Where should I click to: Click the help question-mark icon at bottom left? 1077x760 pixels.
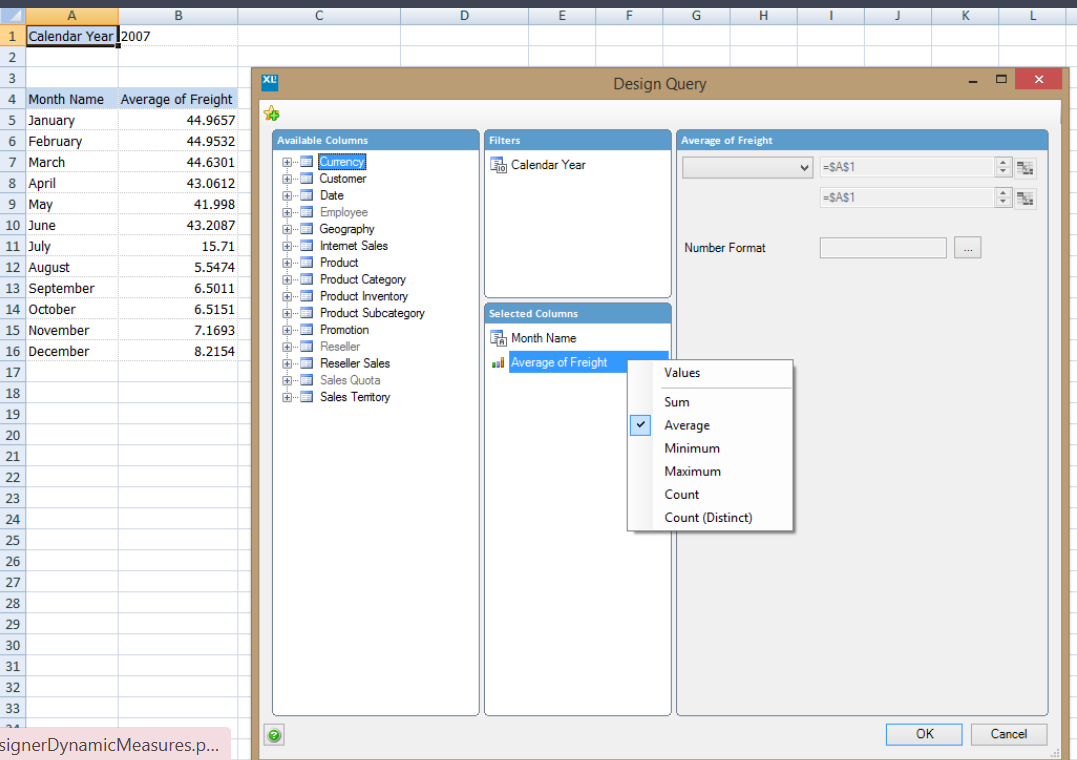pos(273,734)
